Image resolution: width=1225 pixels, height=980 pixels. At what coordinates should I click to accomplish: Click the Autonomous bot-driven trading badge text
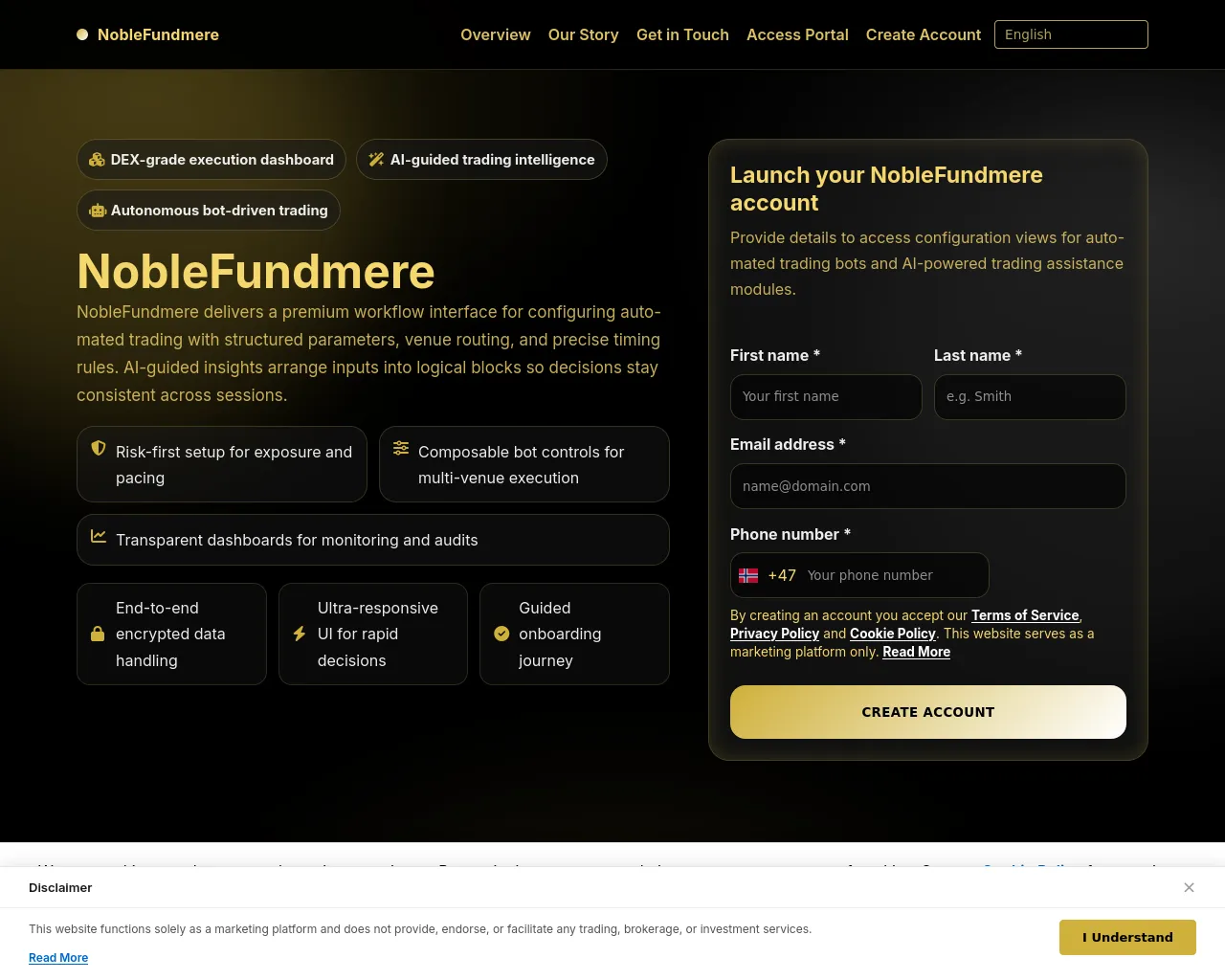point(219,211)
